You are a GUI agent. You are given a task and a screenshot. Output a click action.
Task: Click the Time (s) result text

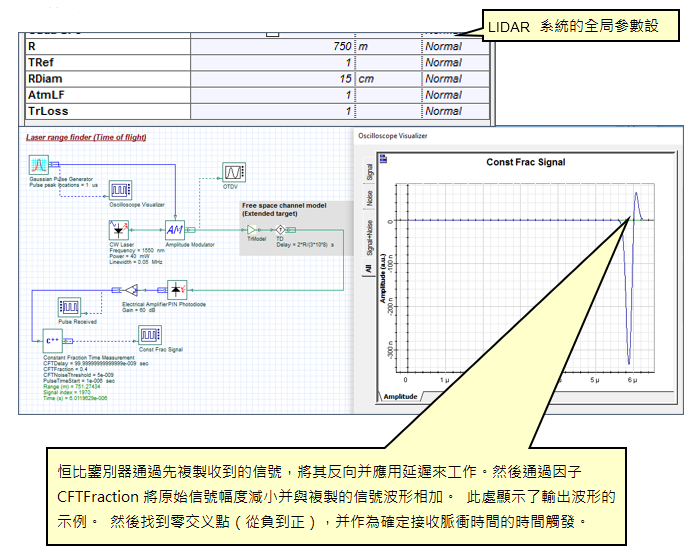[x=75, y=398]
